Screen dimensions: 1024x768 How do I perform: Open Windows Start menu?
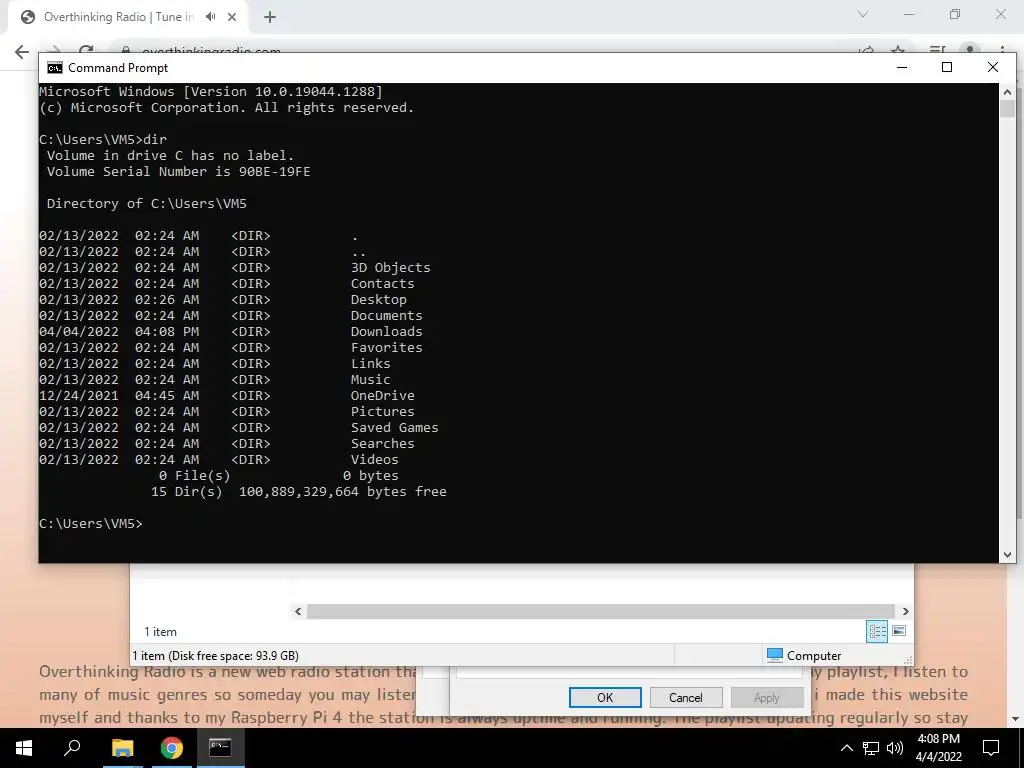point(24,748)
